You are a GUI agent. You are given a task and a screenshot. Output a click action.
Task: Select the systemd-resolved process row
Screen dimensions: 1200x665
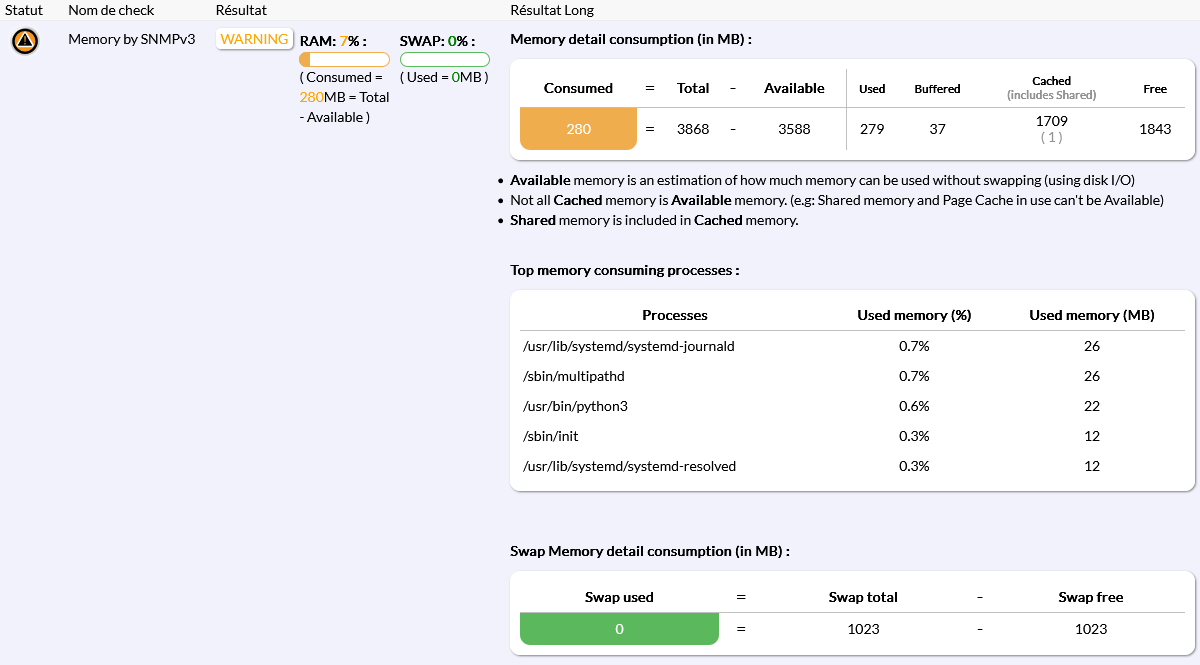point(629,466)
